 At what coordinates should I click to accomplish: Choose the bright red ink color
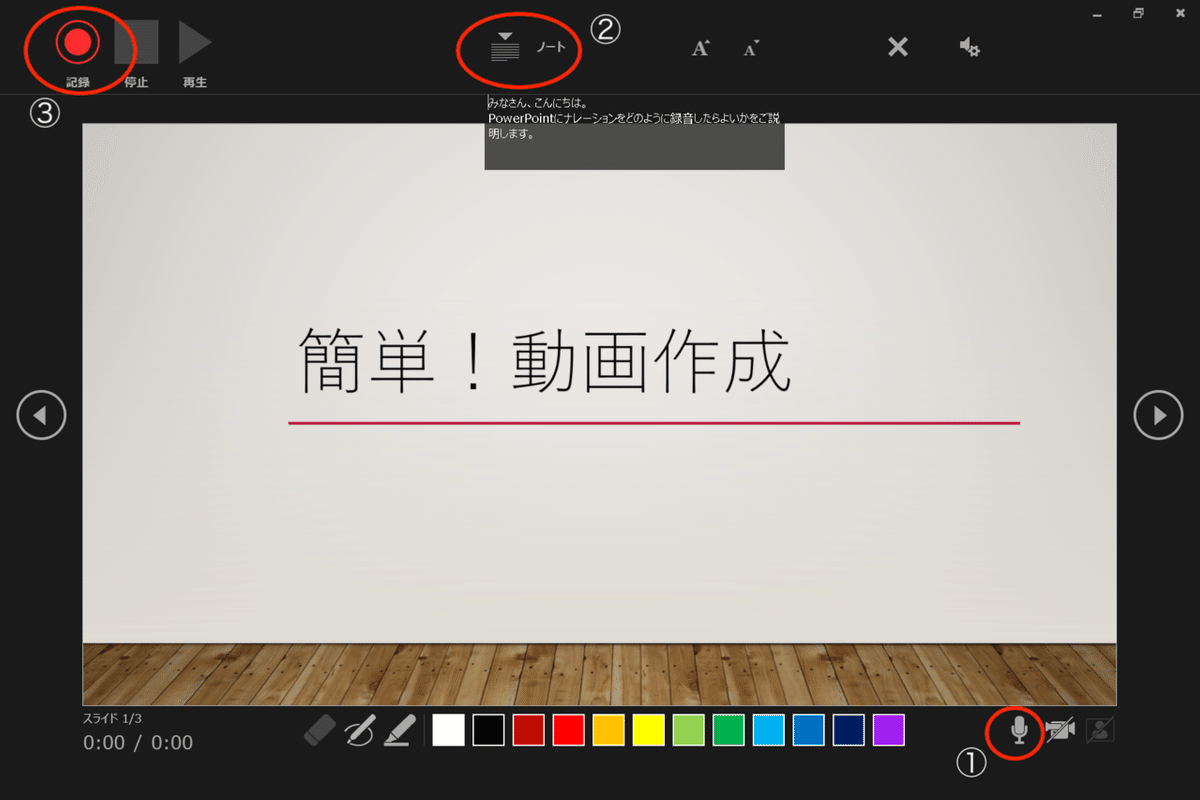[x=568, y=730]
